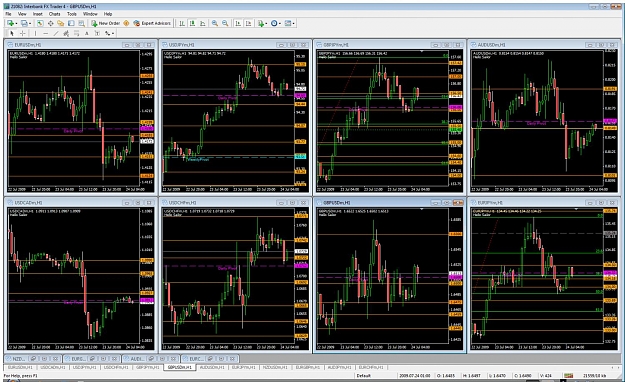Expand the Indicators dropdown arrow
The image size is (625, 382).
coord(266,24)
